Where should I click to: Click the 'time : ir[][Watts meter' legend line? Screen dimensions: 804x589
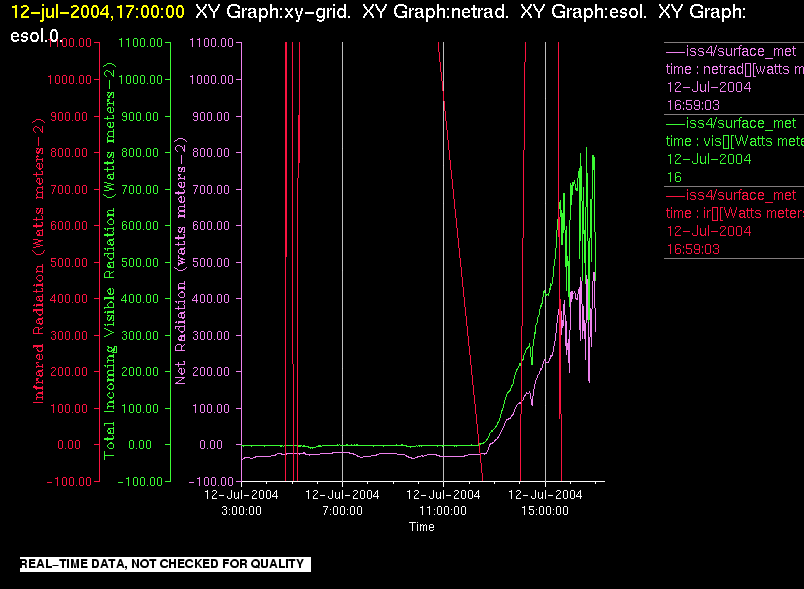click(x=734, y=213)
